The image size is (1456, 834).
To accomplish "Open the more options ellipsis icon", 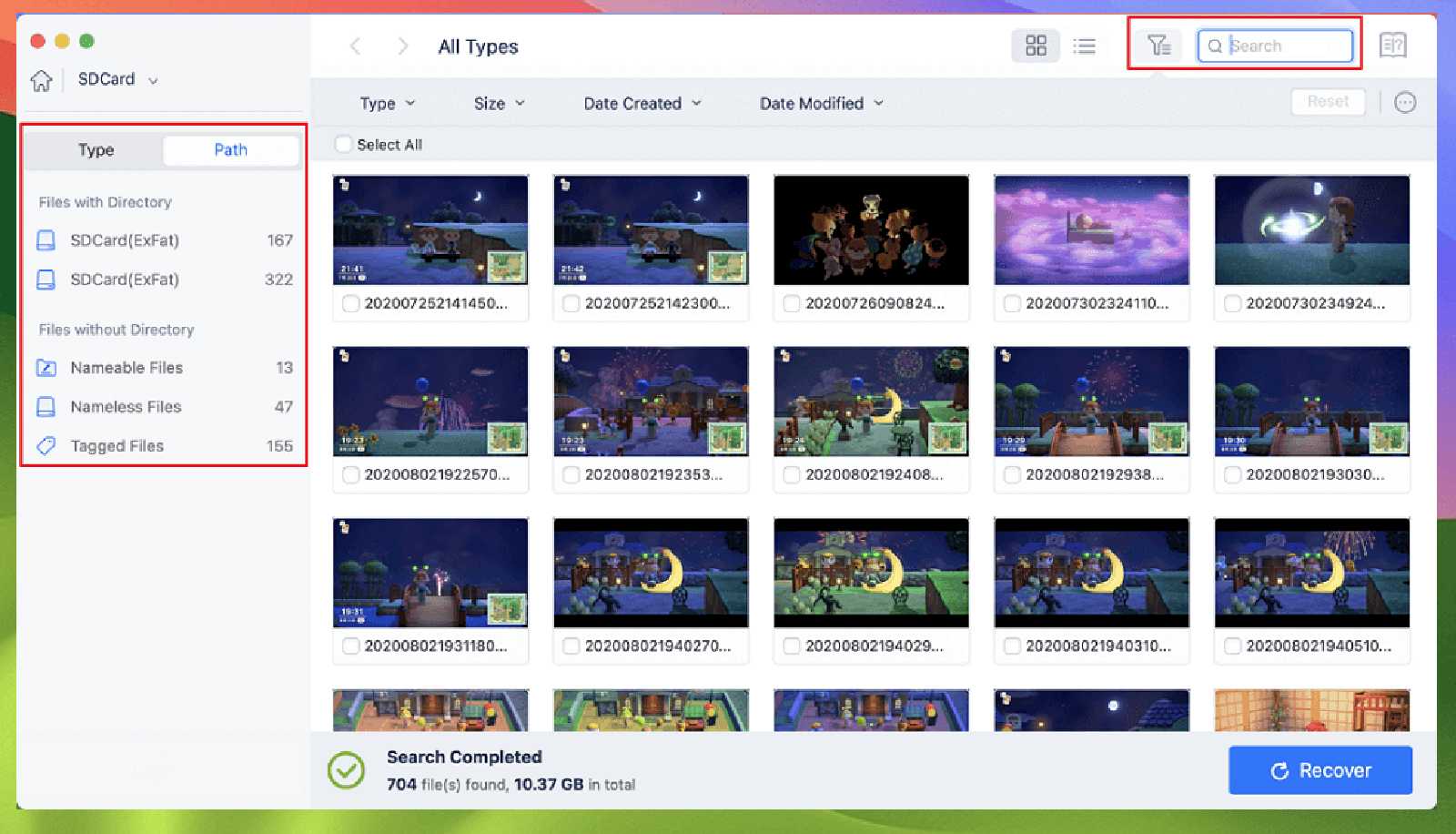I will pyautogui.click(x=1405, y=102).
